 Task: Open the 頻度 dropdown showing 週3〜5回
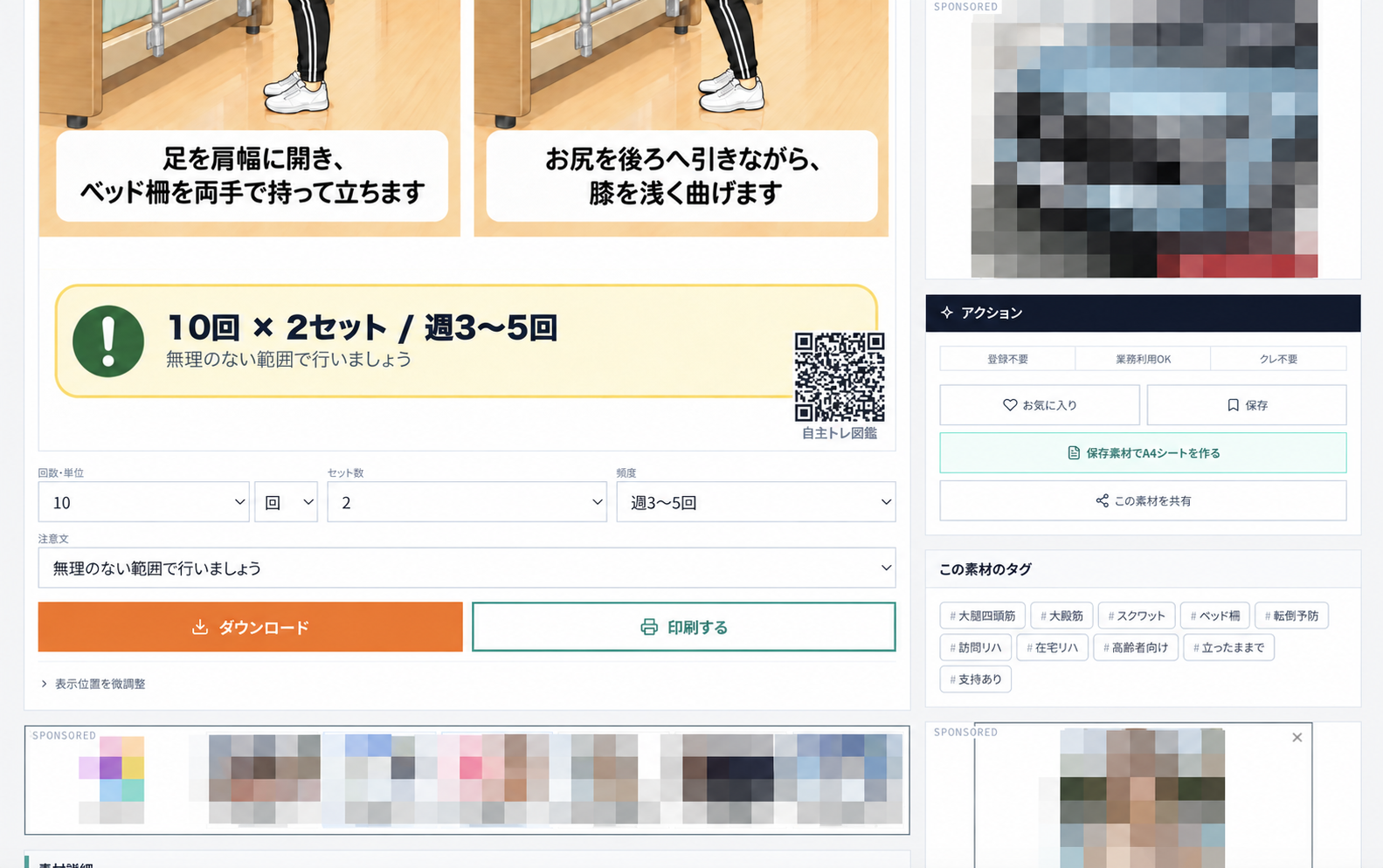pos(757,502)
